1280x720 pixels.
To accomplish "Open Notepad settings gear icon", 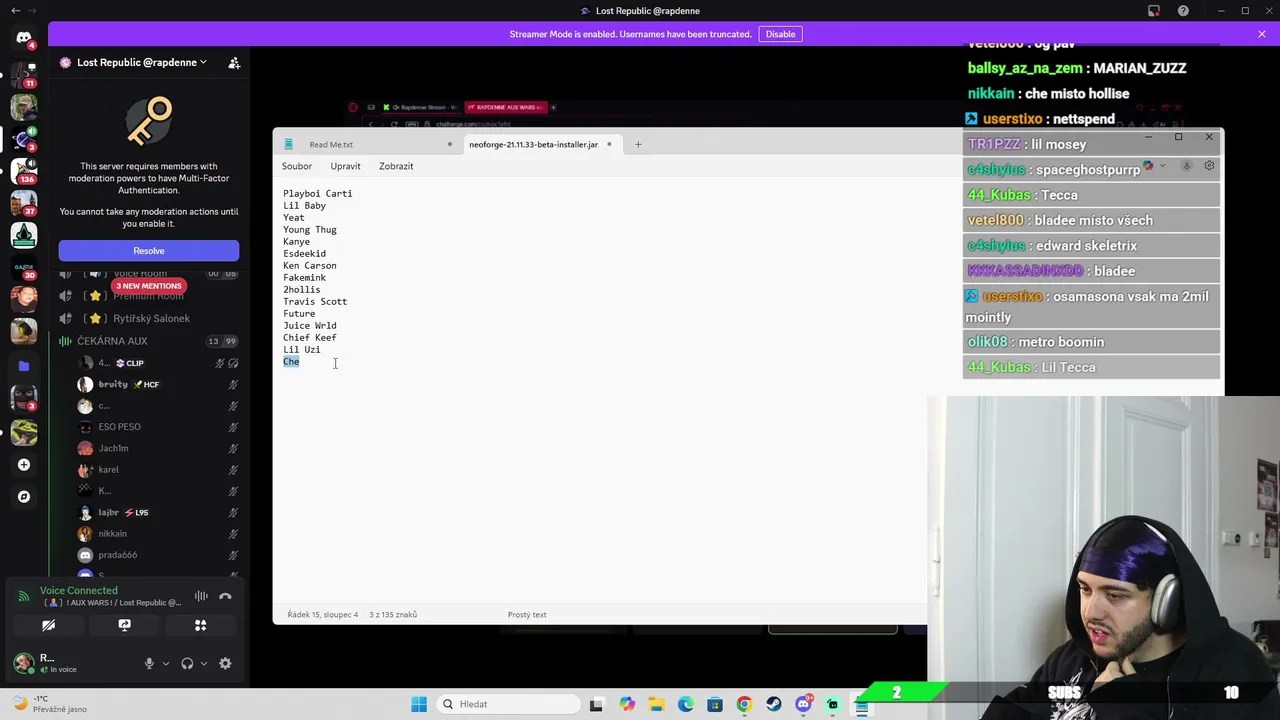I will [x=1209, y=166].
